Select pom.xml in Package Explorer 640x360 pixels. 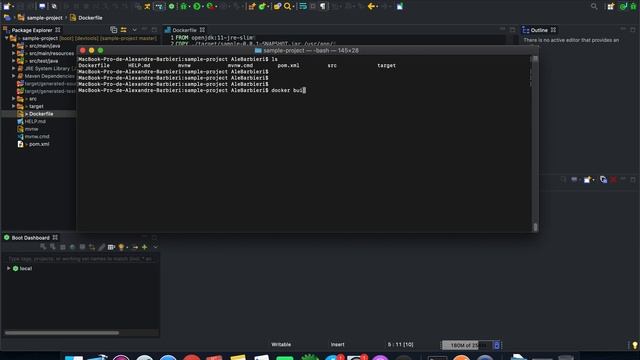click(39, 144)
